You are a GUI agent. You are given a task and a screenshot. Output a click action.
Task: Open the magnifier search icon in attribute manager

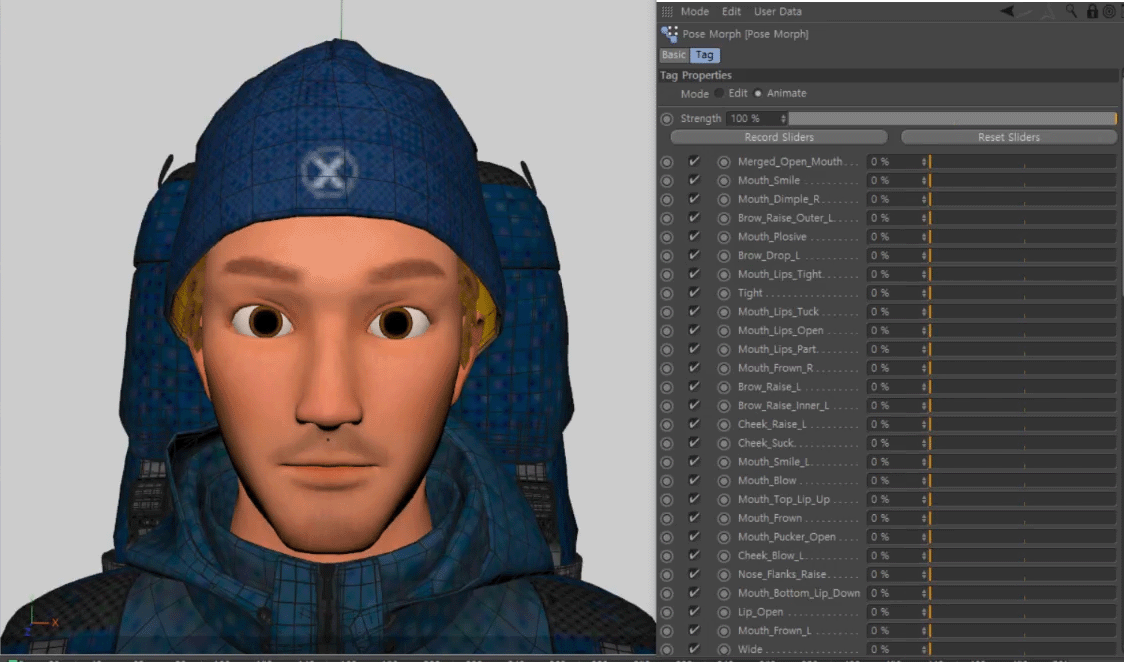click(1071, 11)
